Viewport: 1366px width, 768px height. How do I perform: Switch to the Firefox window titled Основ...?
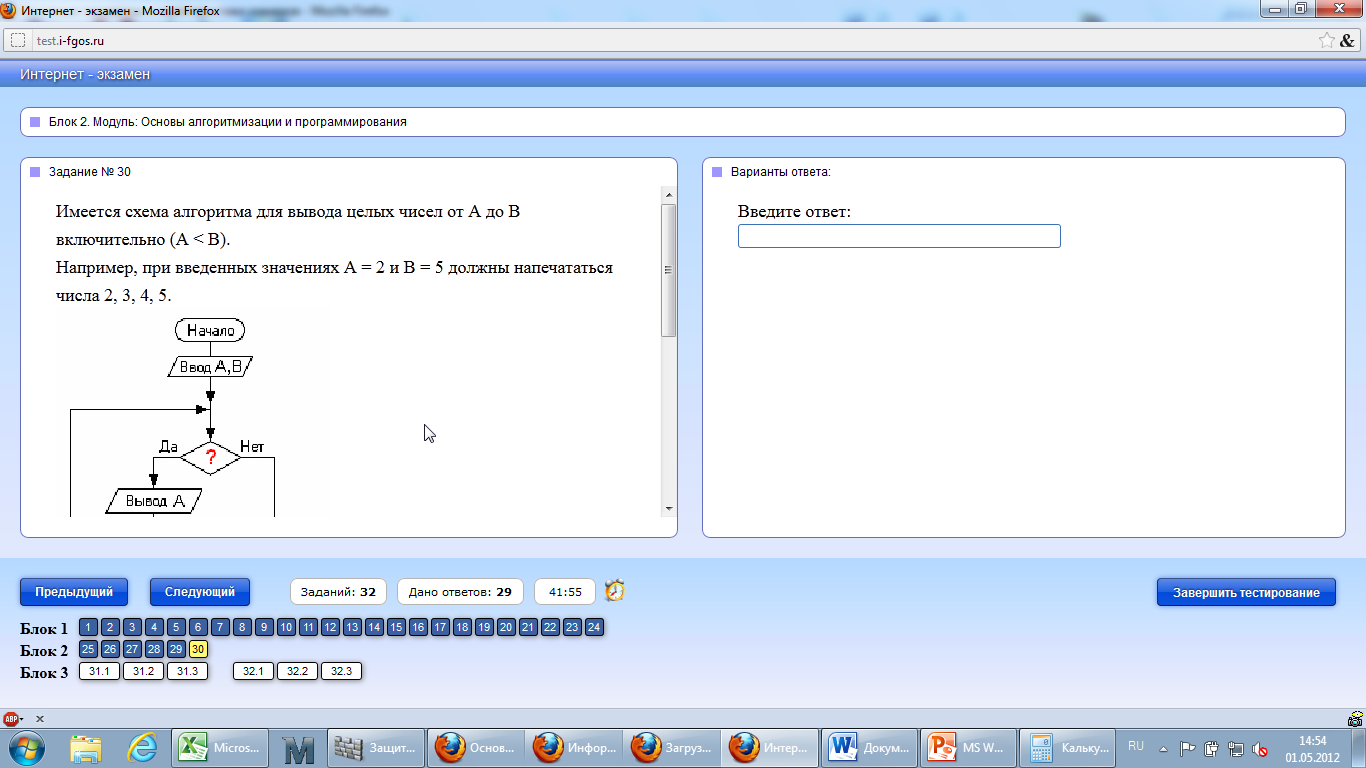point(474,748)
